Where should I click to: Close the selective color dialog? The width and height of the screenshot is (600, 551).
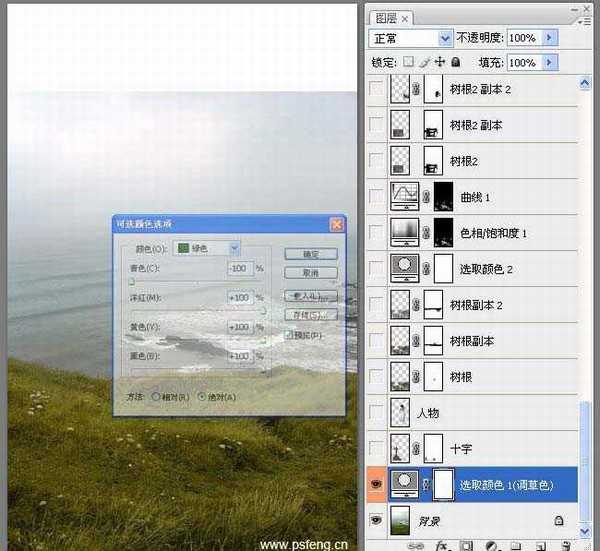click(x=336, y=225)
